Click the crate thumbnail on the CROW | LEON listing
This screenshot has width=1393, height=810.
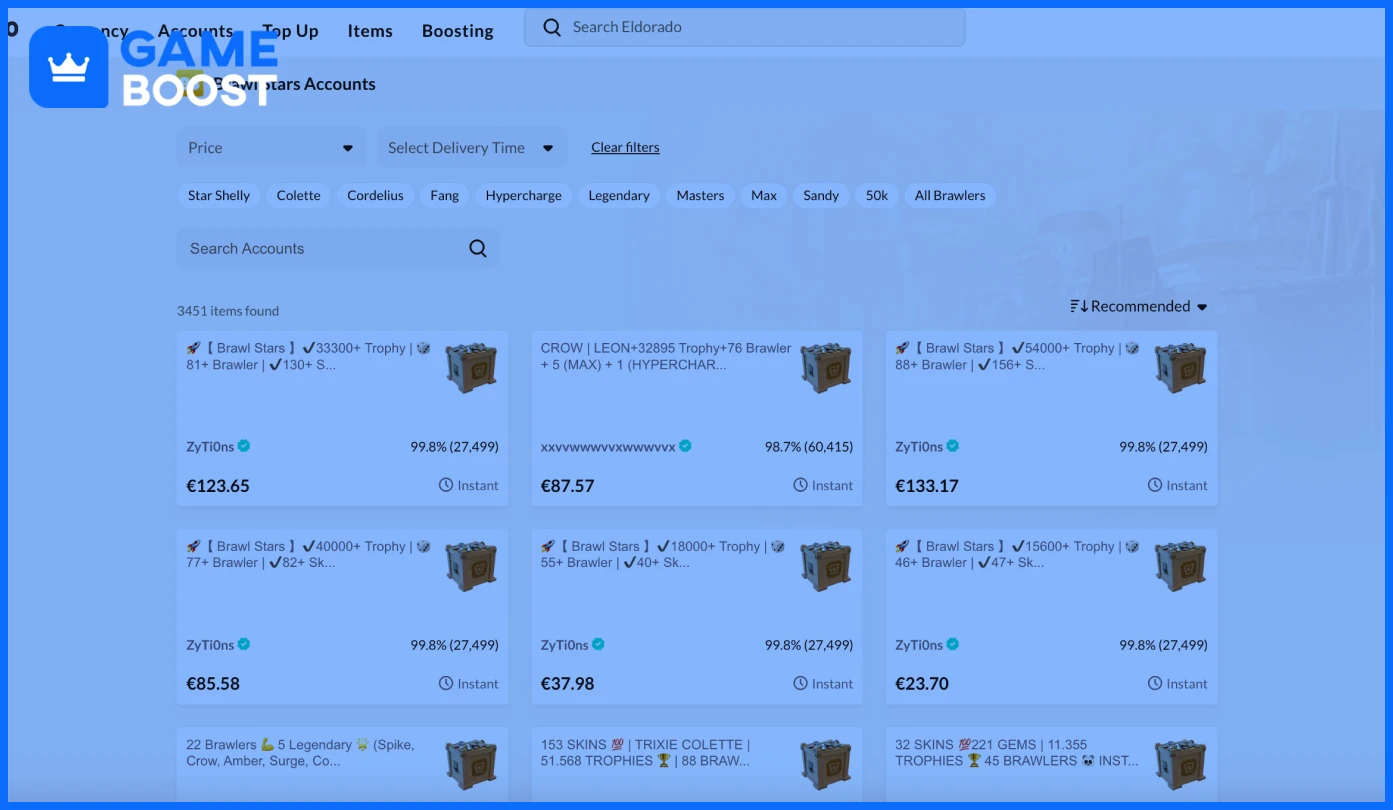(826, 367)
